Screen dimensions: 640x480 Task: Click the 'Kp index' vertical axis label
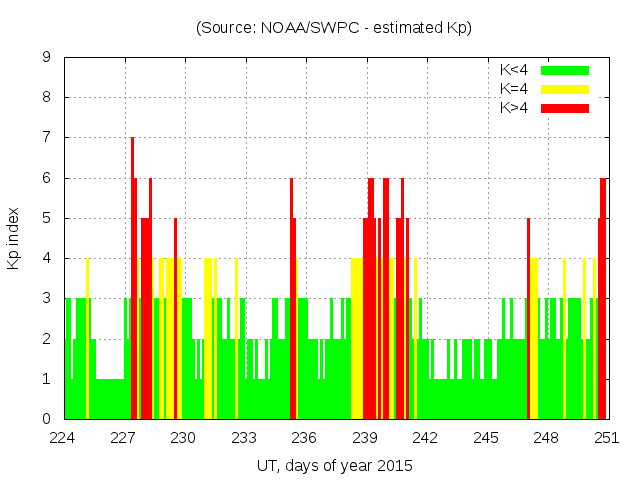(x=13, y=238)
